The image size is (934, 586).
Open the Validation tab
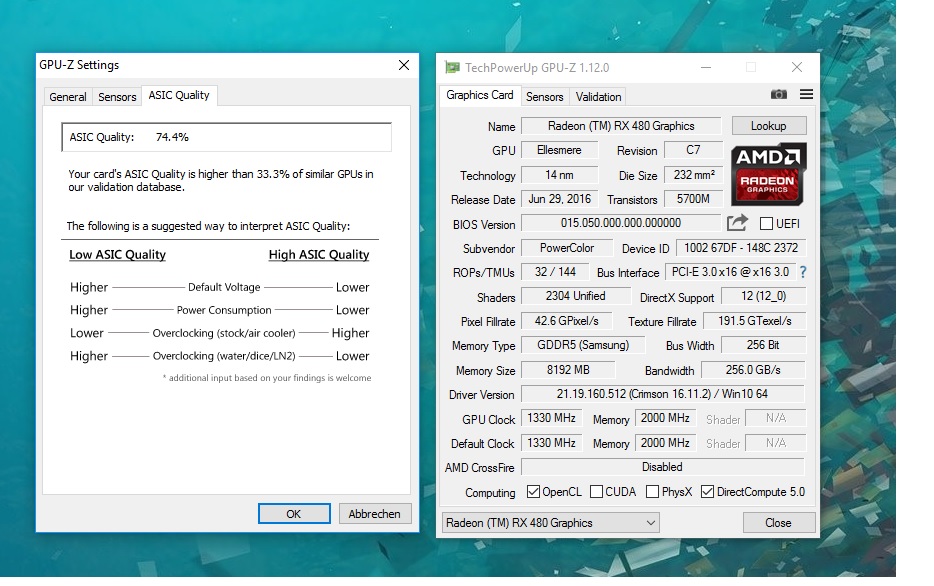(598, 96)
